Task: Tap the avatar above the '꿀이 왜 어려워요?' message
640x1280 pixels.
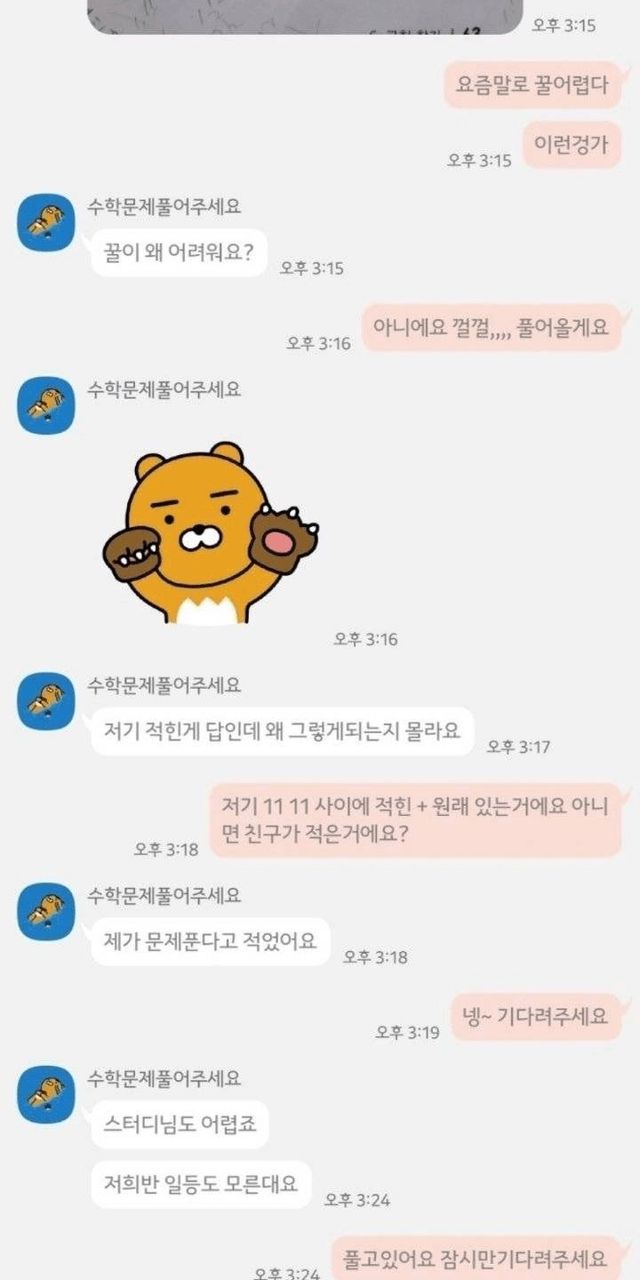Action: pos(46,222)
